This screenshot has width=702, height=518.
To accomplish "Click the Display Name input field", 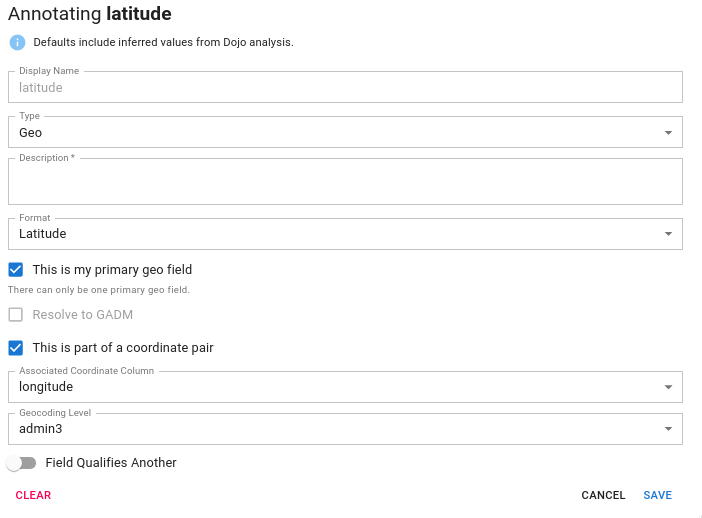I will click(x=345, y=87).
